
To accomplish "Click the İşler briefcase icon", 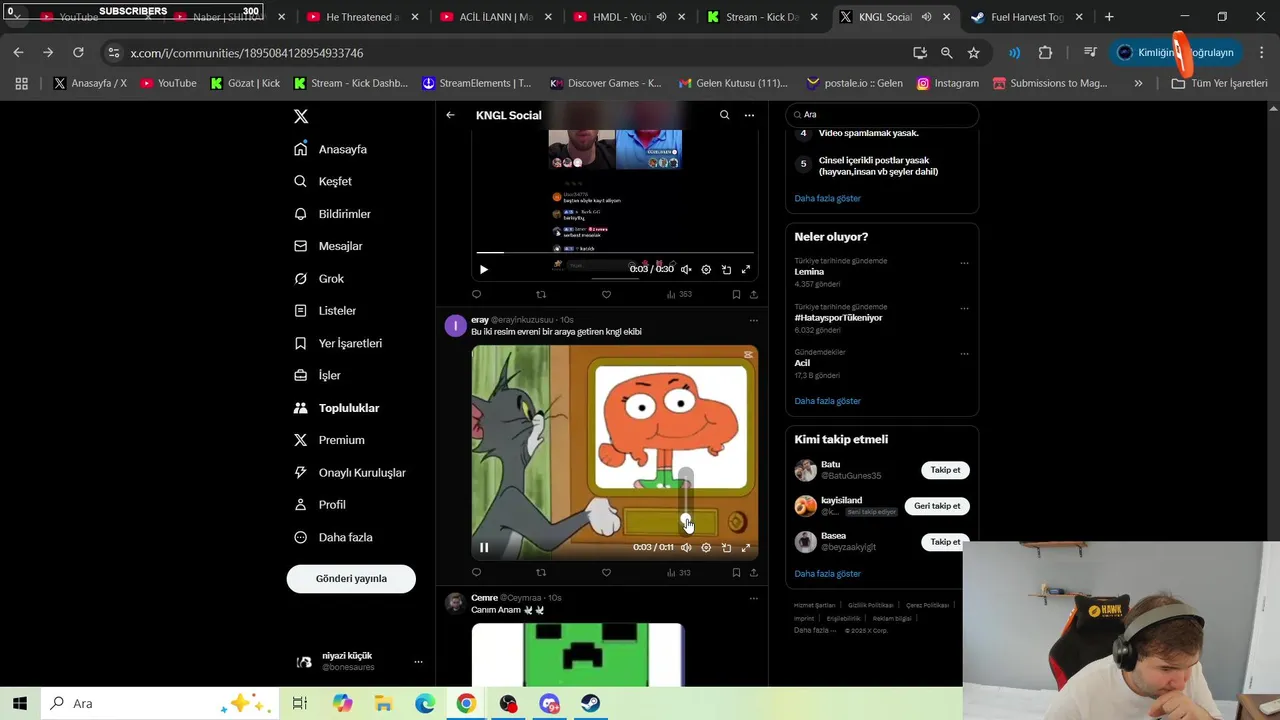I will click(x=300, y=375).
